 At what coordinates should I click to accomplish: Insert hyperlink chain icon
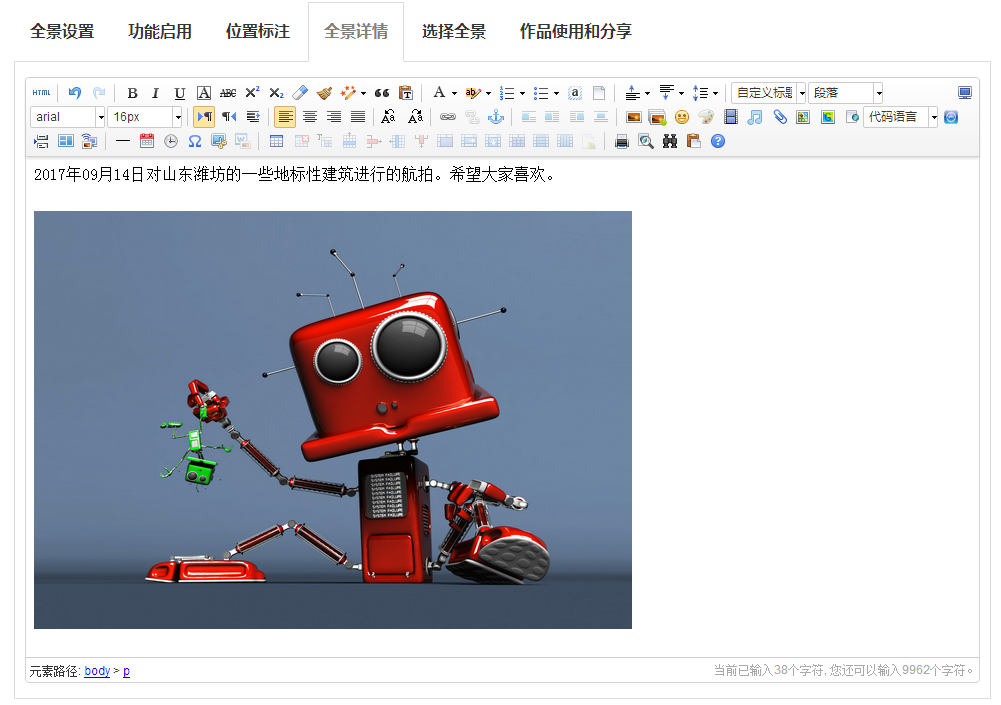448,117
